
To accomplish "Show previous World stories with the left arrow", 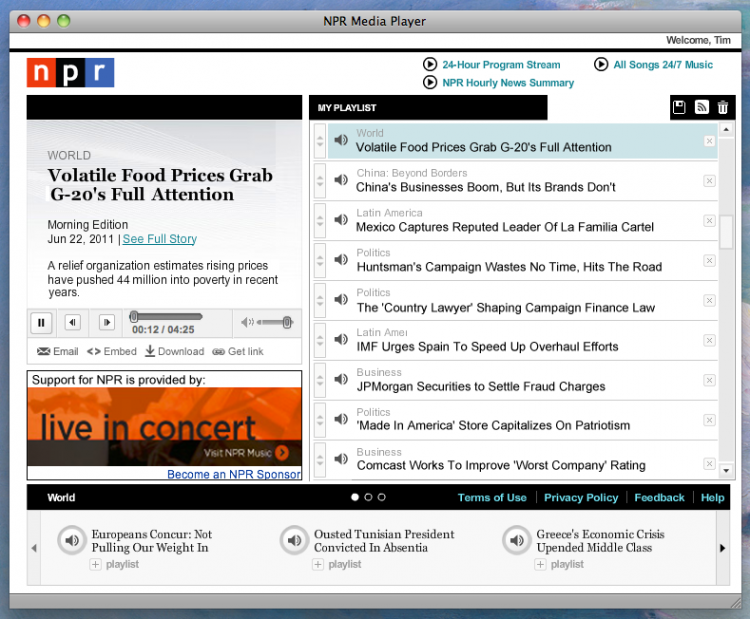I will click(x=34, y=548).
